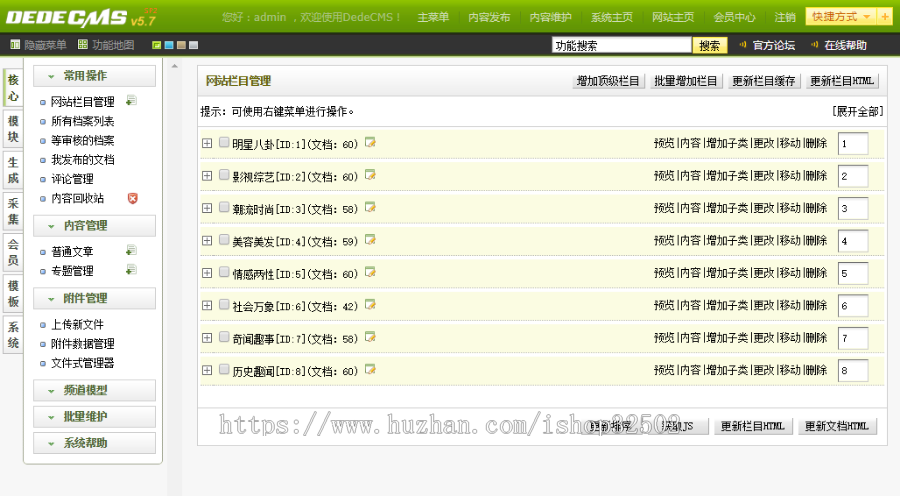This screenshot has height=496, width=900.
Task: Click the edit icon beside 美容美发
Action: 370,239
